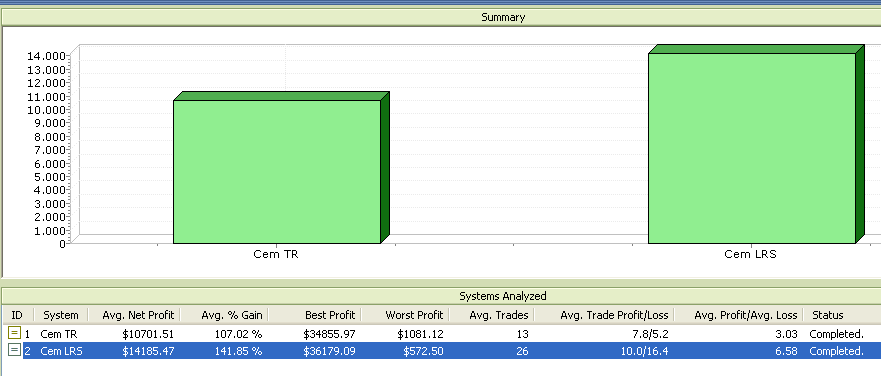Click the 14.000 y-axis label

[47, 56]
